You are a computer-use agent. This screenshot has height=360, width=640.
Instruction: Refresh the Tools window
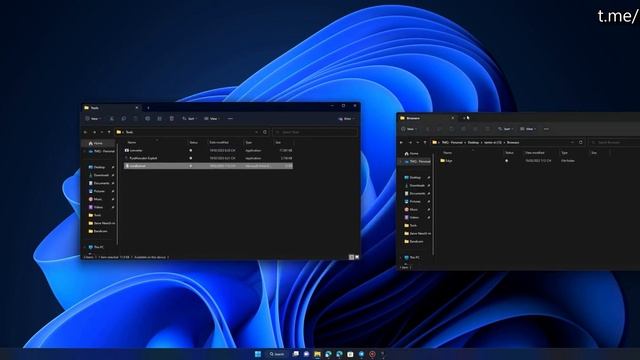coord(265,132)
